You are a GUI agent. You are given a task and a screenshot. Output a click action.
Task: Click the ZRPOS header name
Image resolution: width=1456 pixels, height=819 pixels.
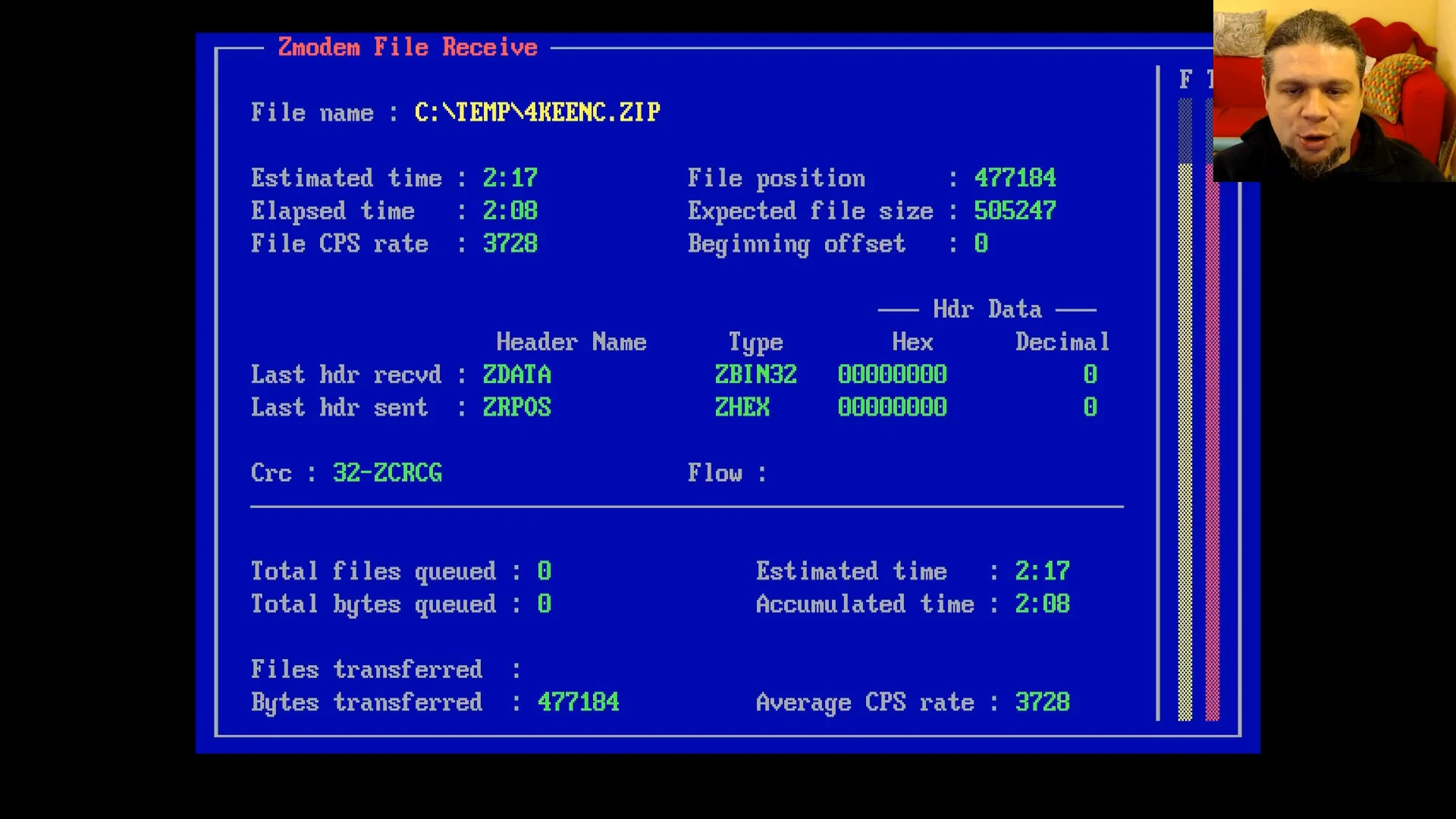tap(517, 407)
